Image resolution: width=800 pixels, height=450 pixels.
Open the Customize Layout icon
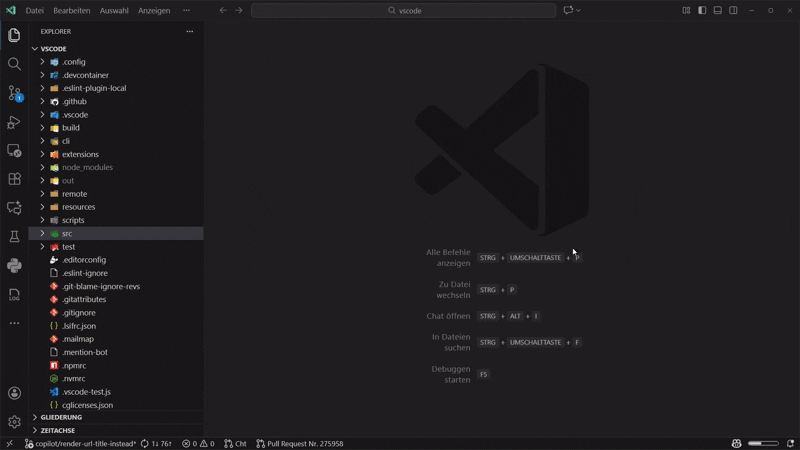[x=686, y=10]
